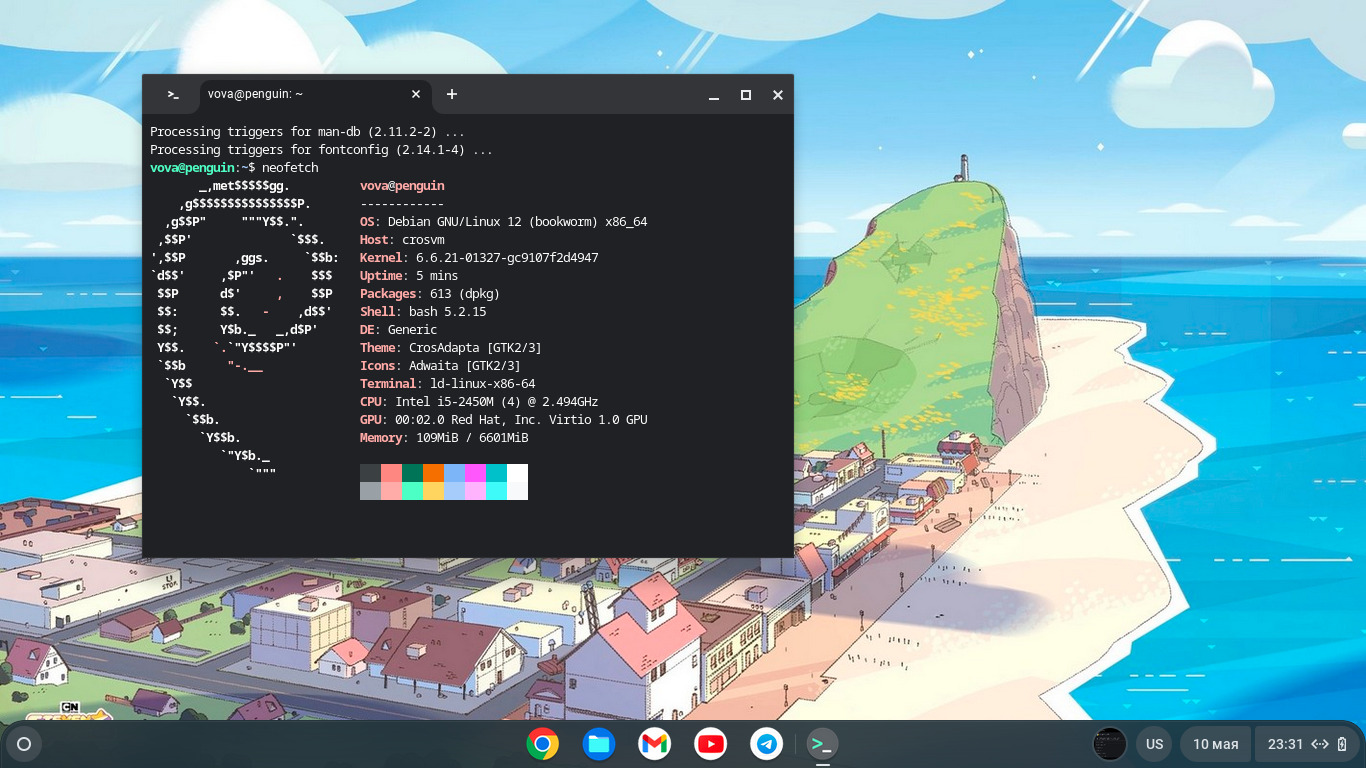The image size is (1366, 768).
Task: Click the orange color block in neofetch palette
Action: pyautogui.click(x=433, y=473)
